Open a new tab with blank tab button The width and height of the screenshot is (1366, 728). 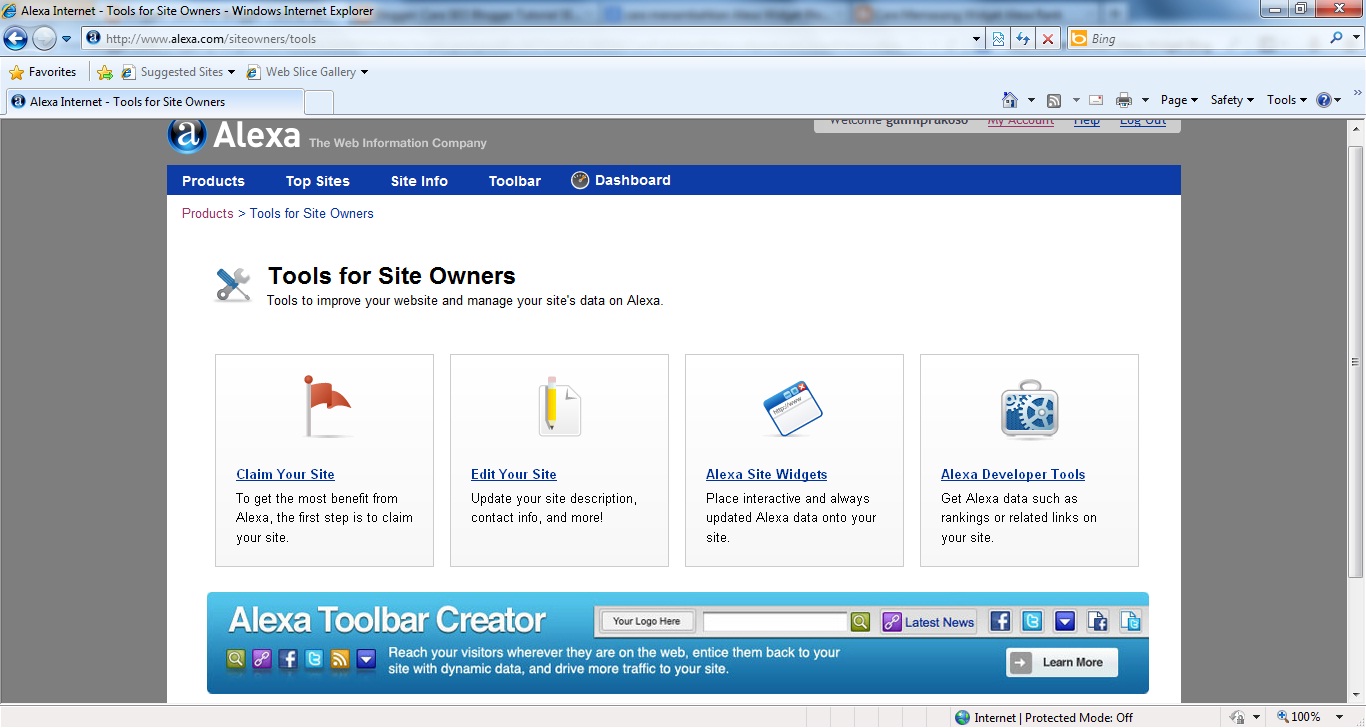coord(318,102)
